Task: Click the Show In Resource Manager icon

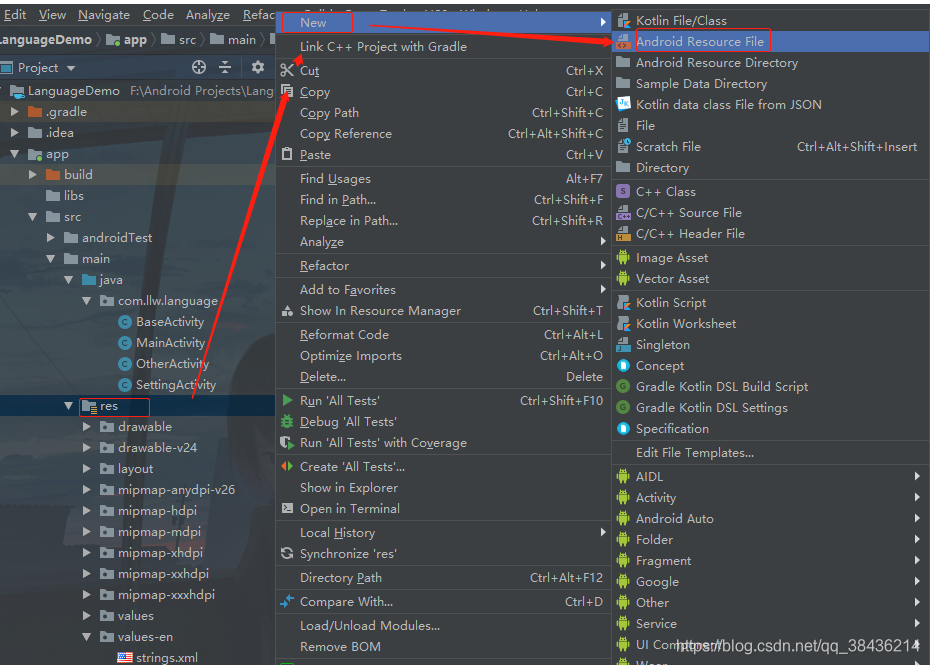Action: click(287, 311)
